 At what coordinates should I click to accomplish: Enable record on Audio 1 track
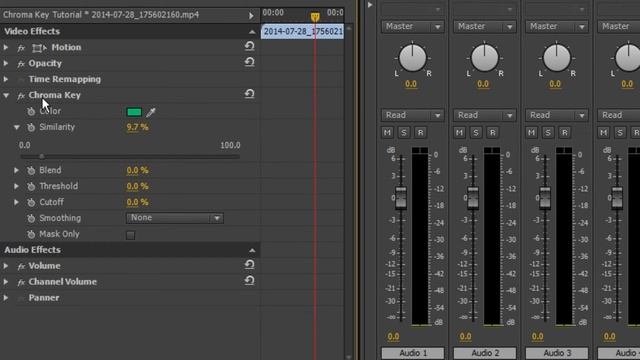click(x=420, y=132)
